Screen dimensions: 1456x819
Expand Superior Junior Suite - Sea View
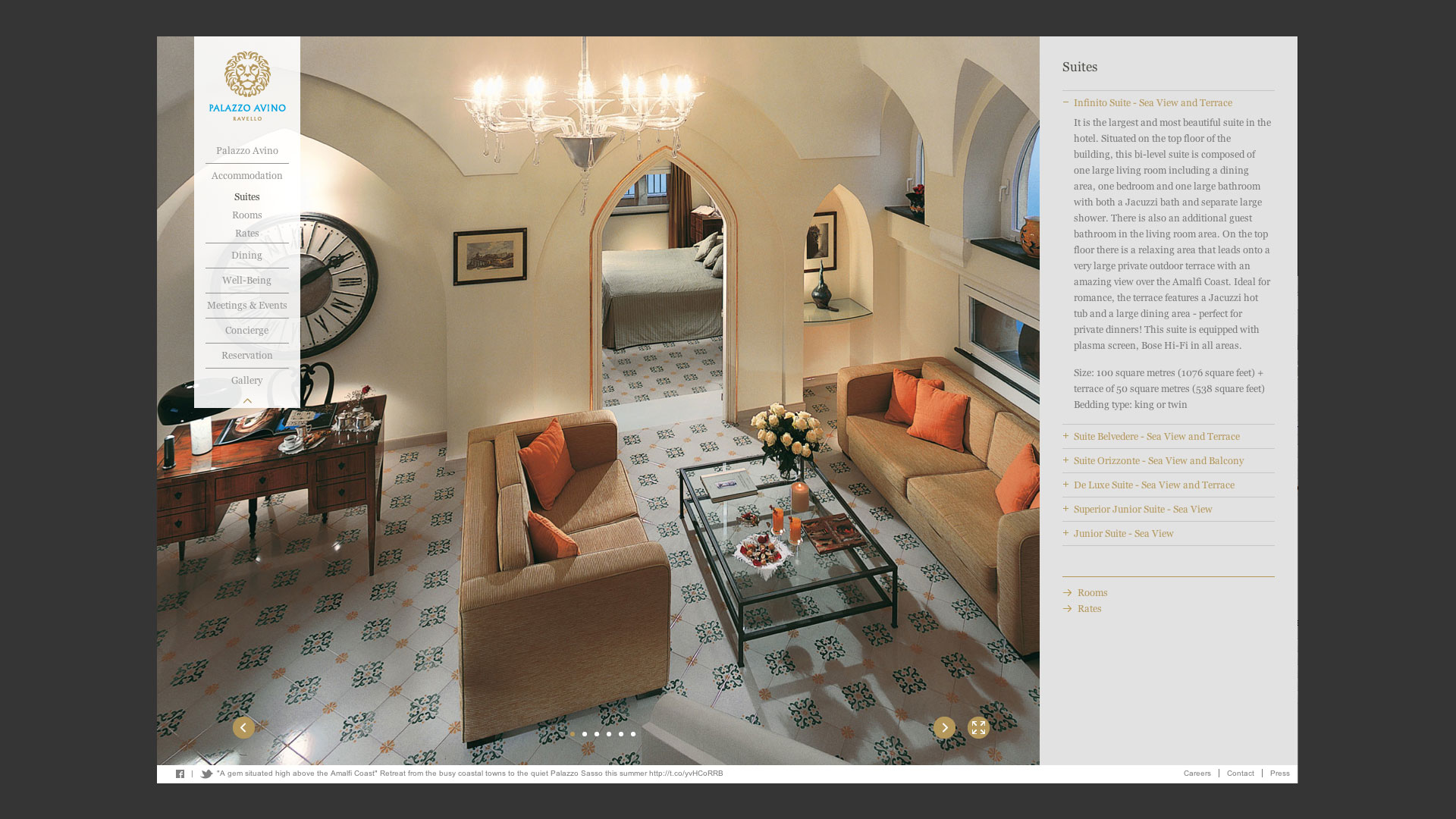pyautogui.click(x=1142, y=510)
